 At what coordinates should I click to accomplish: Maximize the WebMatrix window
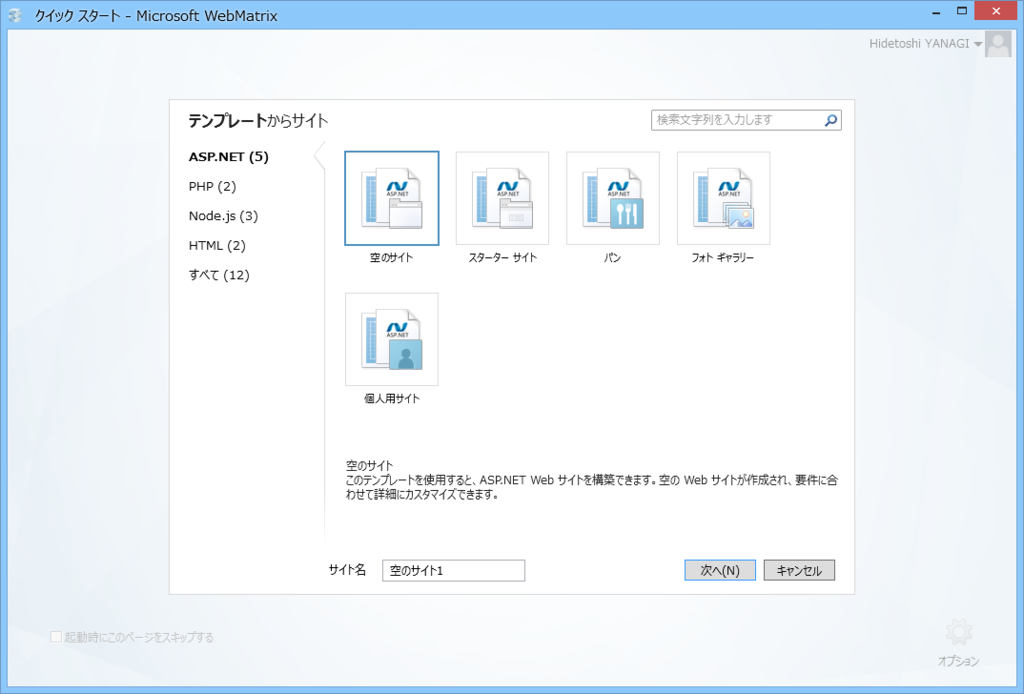click(x=961, y=11)
